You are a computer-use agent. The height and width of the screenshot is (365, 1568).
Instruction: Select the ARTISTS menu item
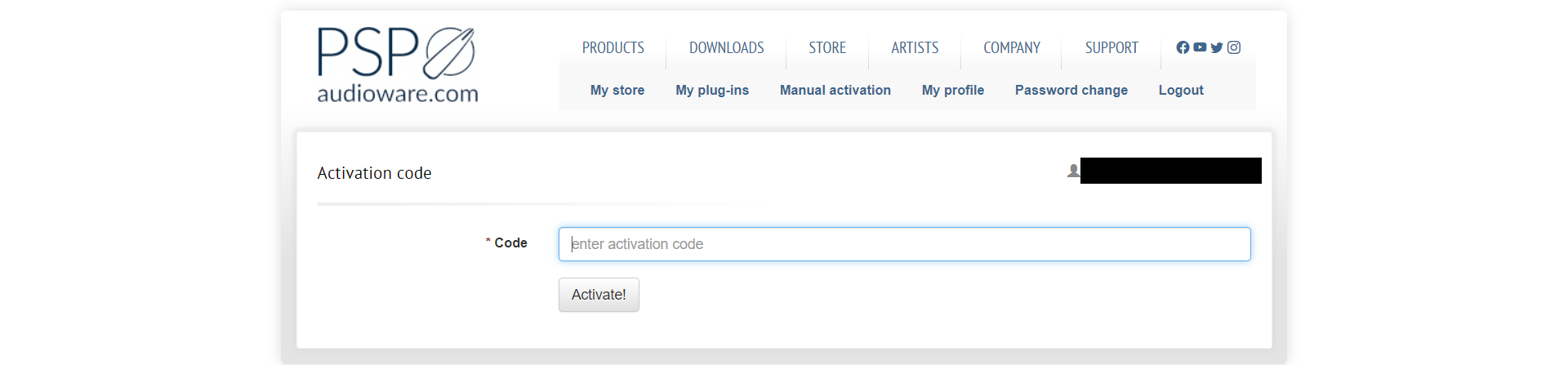pos(915,48)
